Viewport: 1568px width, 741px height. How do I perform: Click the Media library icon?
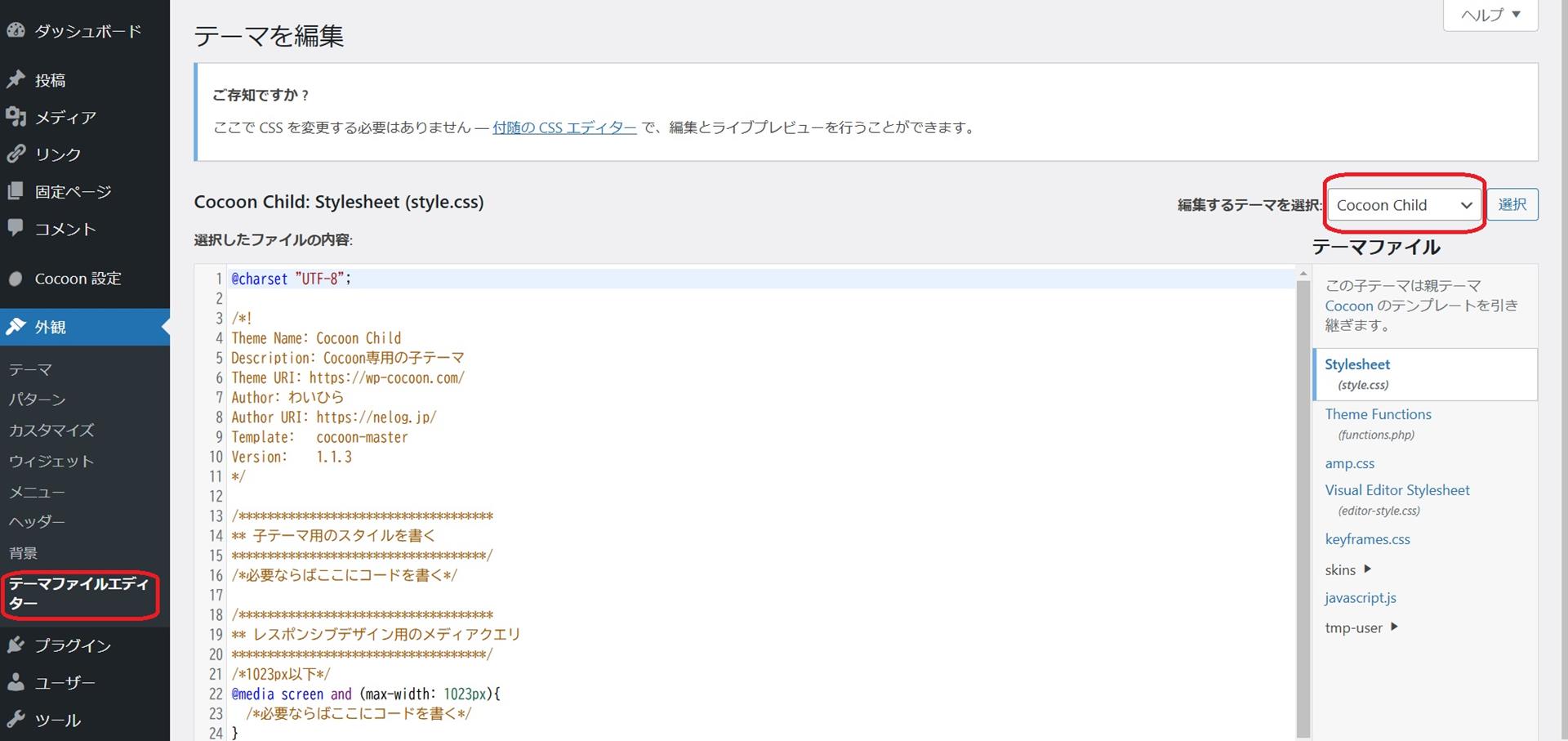[16, 117]
